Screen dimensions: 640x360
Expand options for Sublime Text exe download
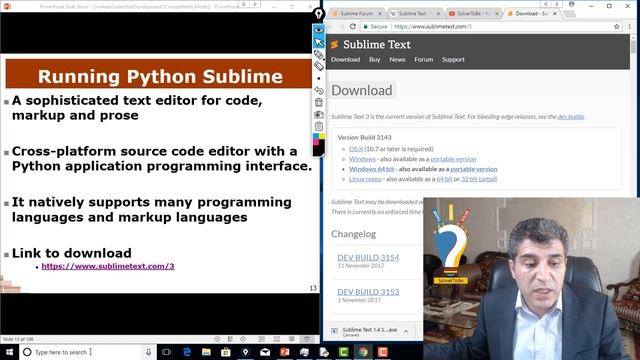click(x=406, y=331)
